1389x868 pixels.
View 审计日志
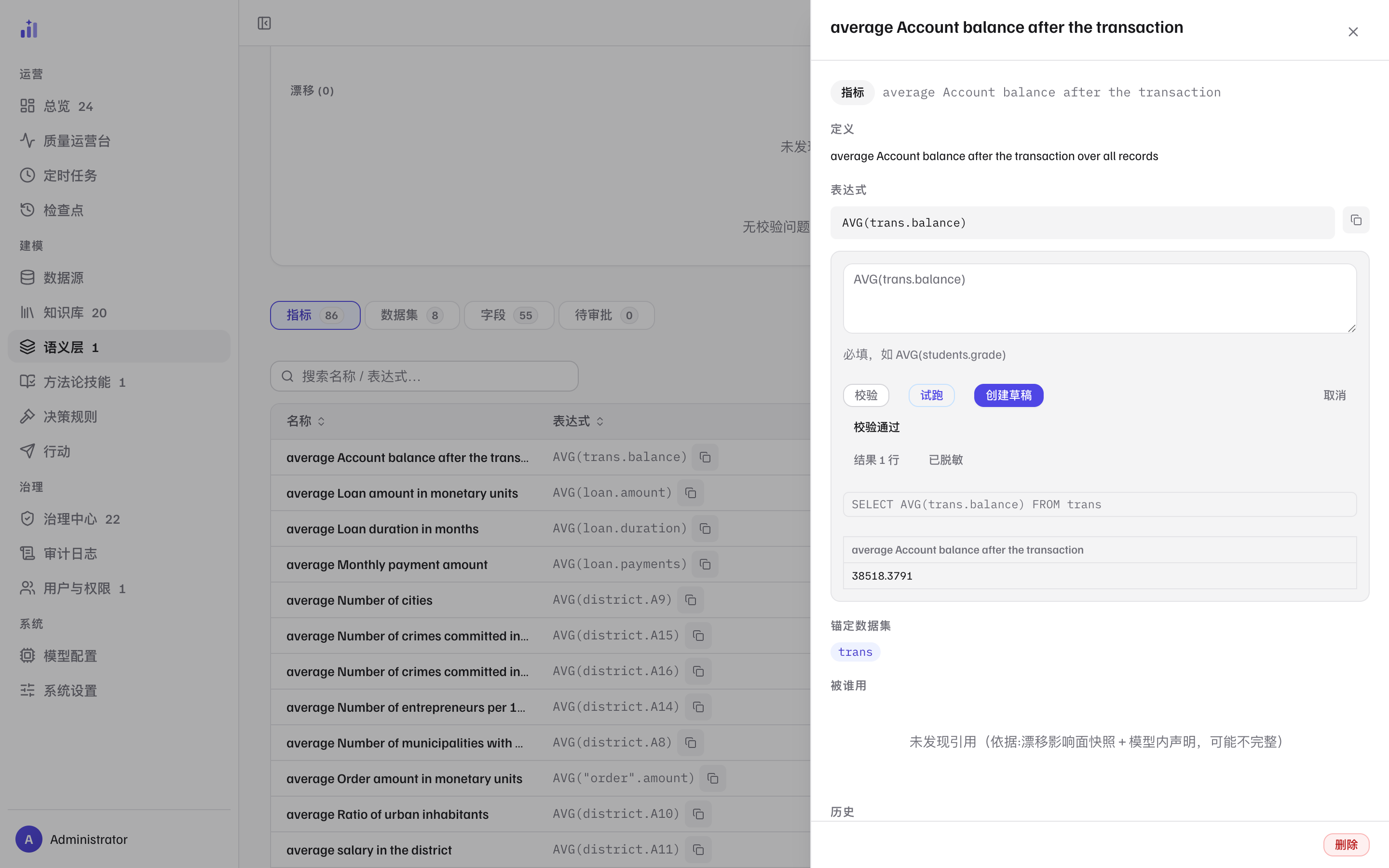(x=119, y=554)
